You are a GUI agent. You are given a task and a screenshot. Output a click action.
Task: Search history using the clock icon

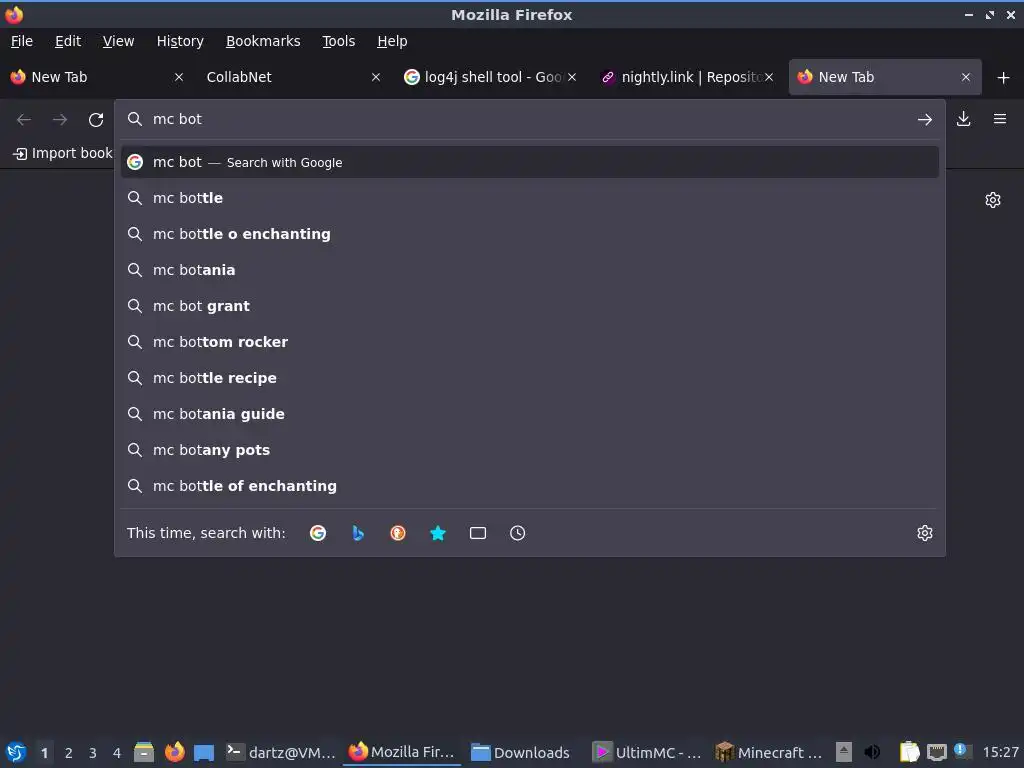pos(517,533)
